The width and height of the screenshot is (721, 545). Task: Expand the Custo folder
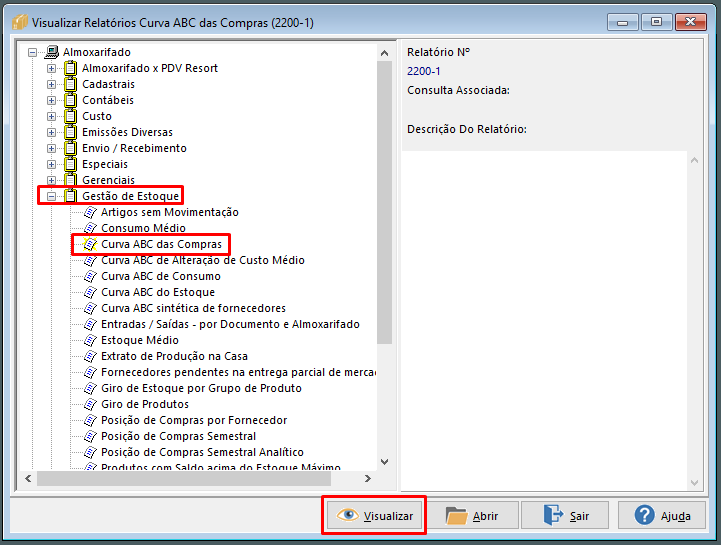52,116
